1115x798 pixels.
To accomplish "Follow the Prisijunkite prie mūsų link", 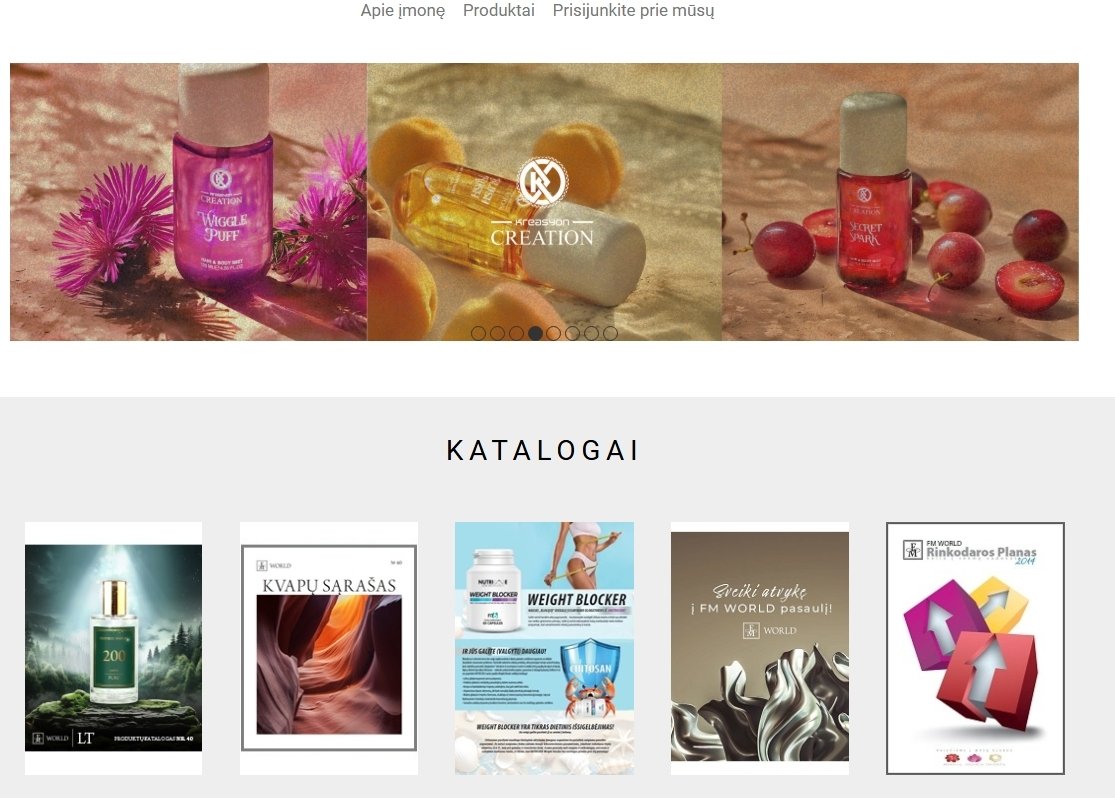I will click(x=633, y=11).
